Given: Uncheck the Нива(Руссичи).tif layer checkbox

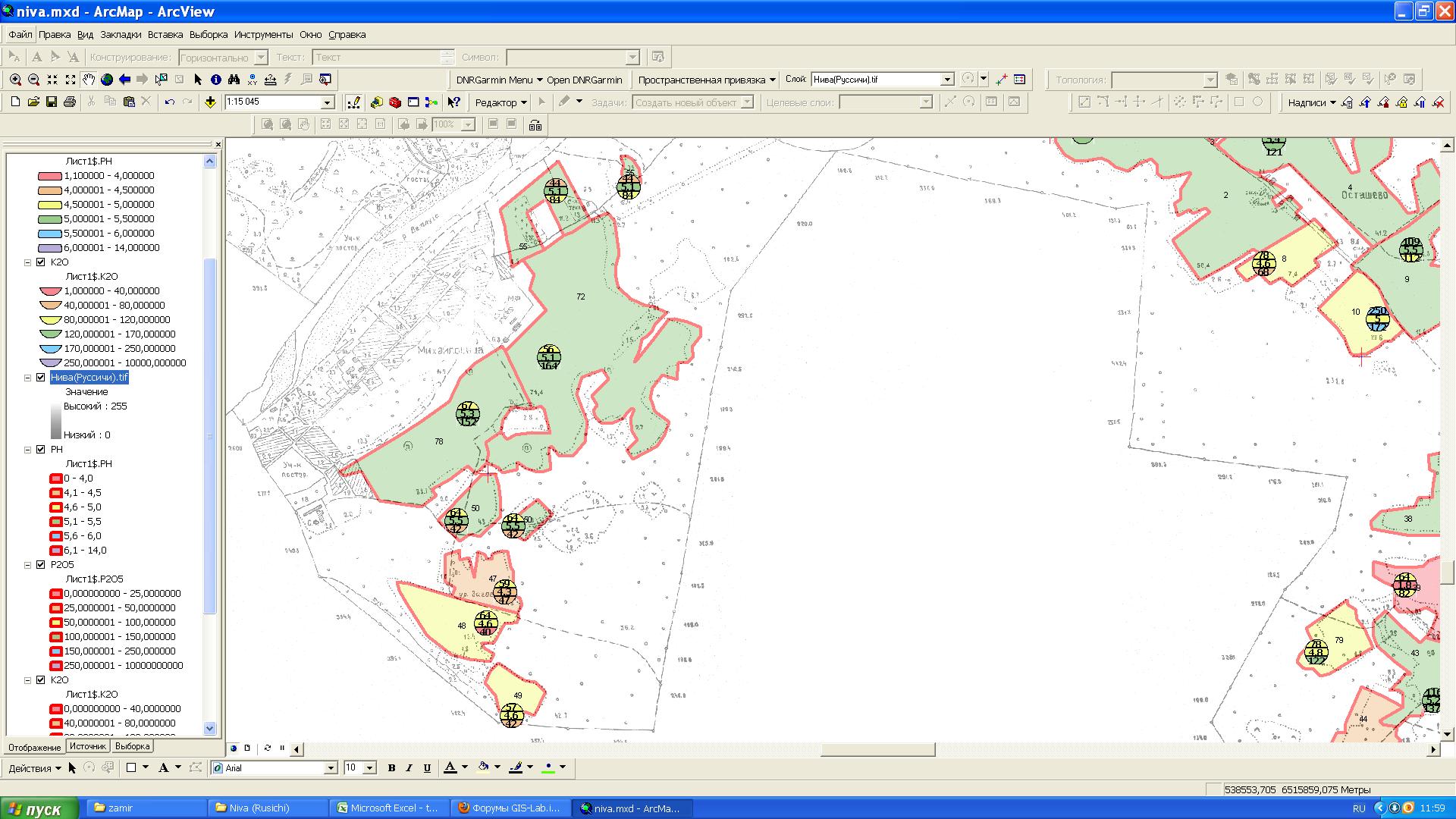Looking at the screenshot, I should [41, 378].
